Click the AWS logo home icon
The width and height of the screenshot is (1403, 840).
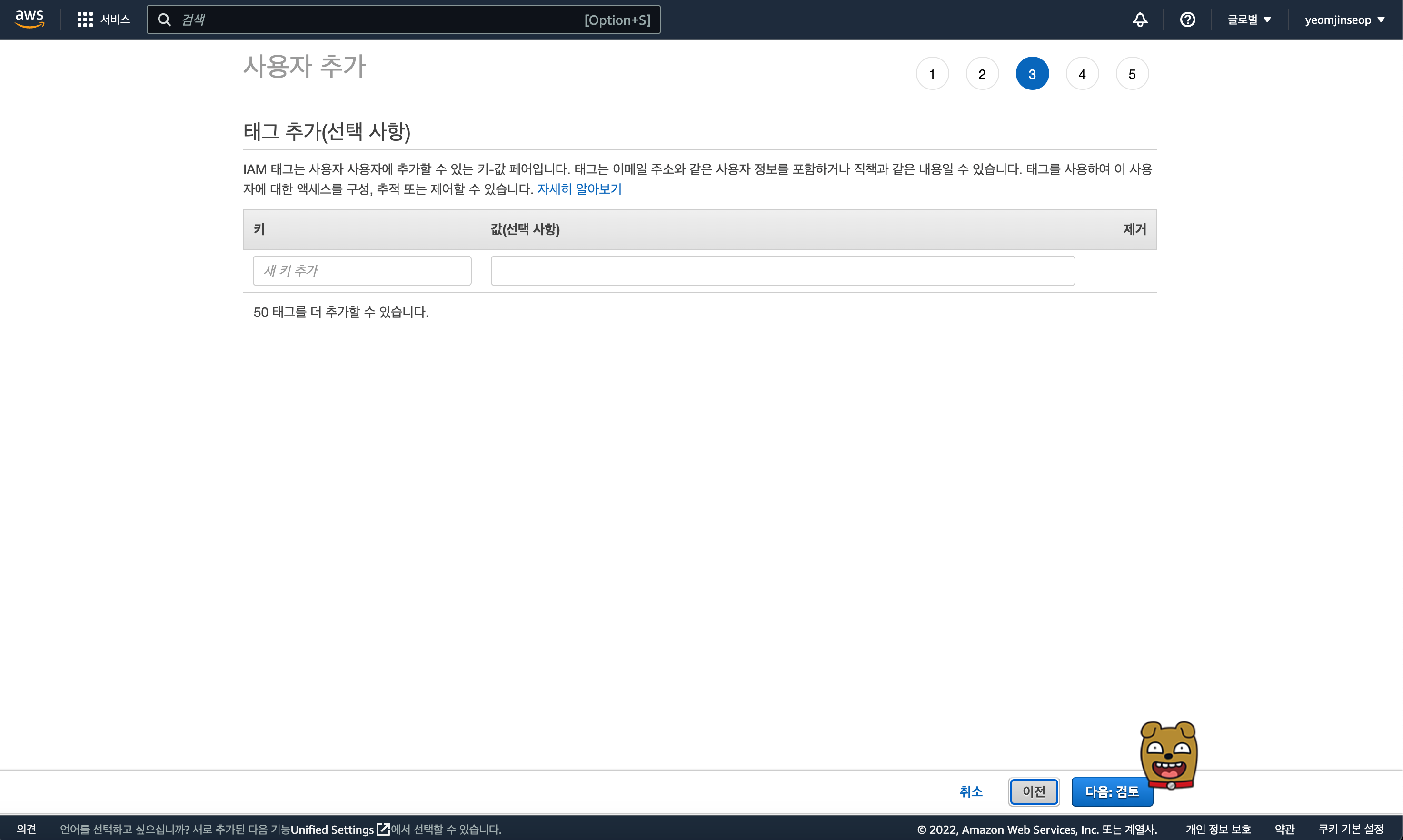coord(30,19)
